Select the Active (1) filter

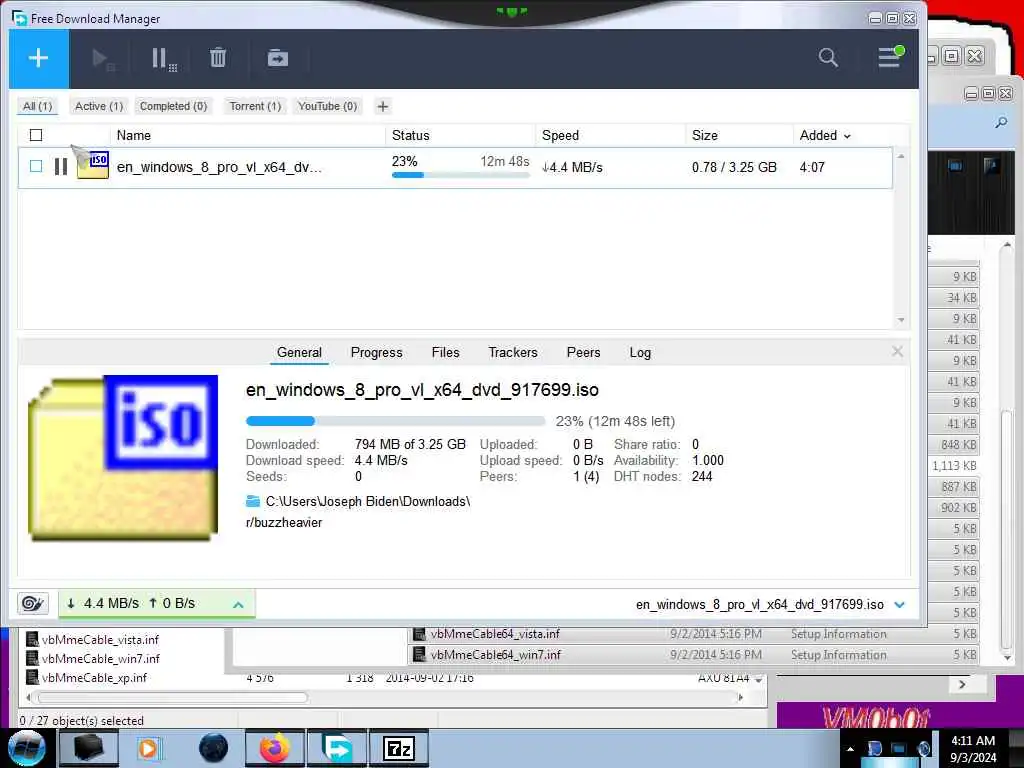click(x=99, y=106)
